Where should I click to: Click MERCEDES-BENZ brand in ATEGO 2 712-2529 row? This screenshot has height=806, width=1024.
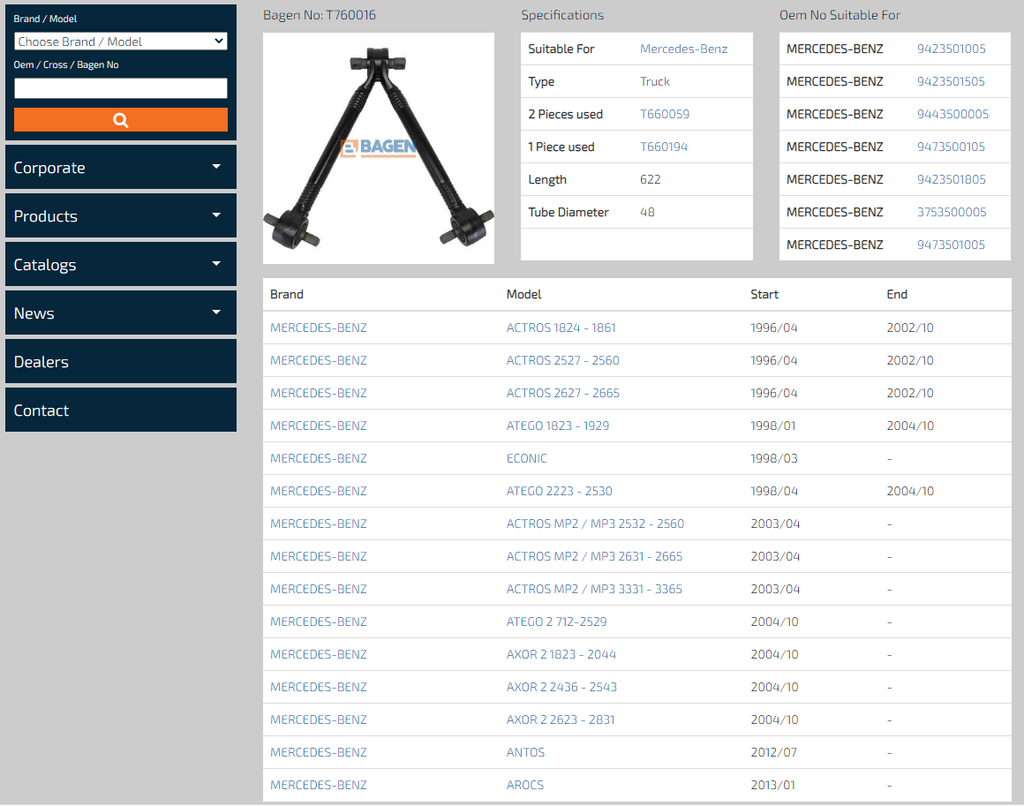click(x=319, y=622)
